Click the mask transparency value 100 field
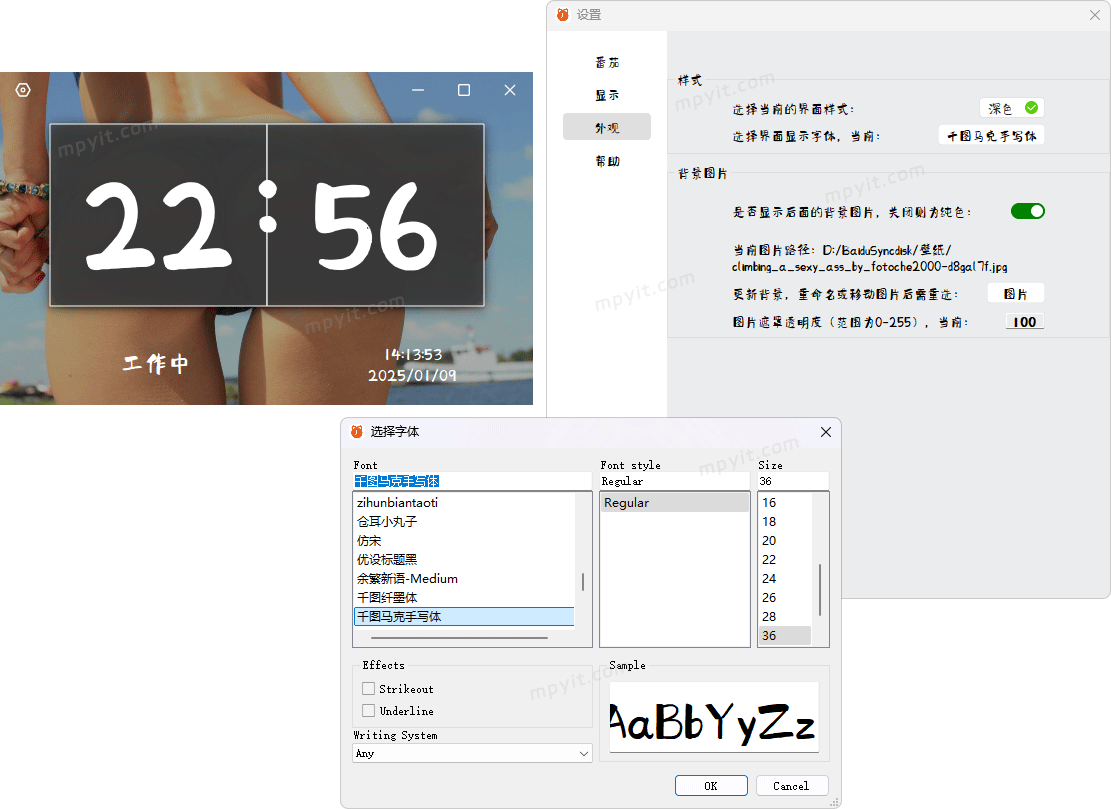This screenshot has width=1111, height=809. [1025, 322]
